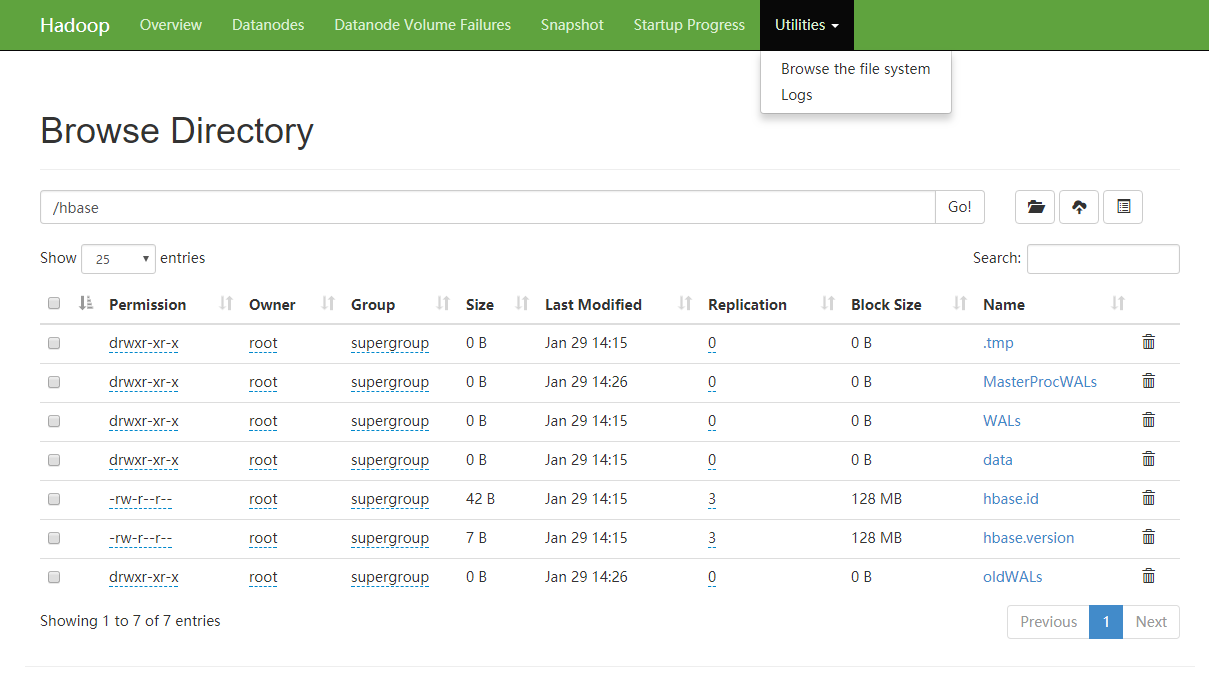Open the .tmp directory link
The height and width of the screenshot is (673, 1209).
998,343
